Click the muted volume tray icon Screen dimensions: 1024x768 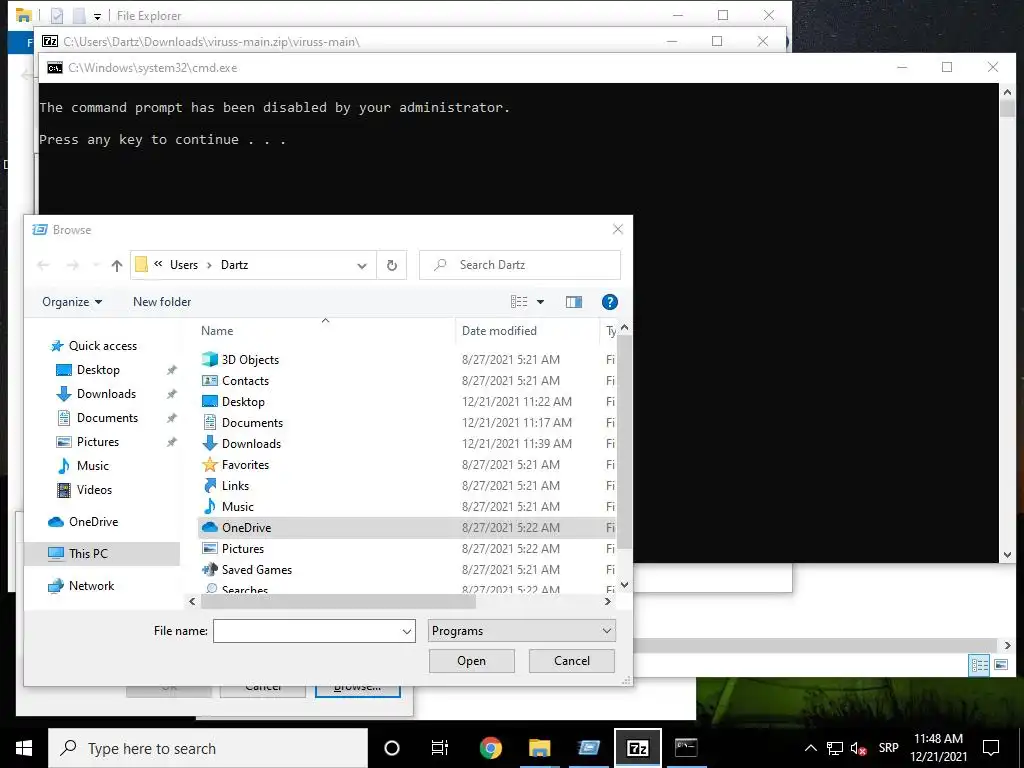[x=858, y=748]
